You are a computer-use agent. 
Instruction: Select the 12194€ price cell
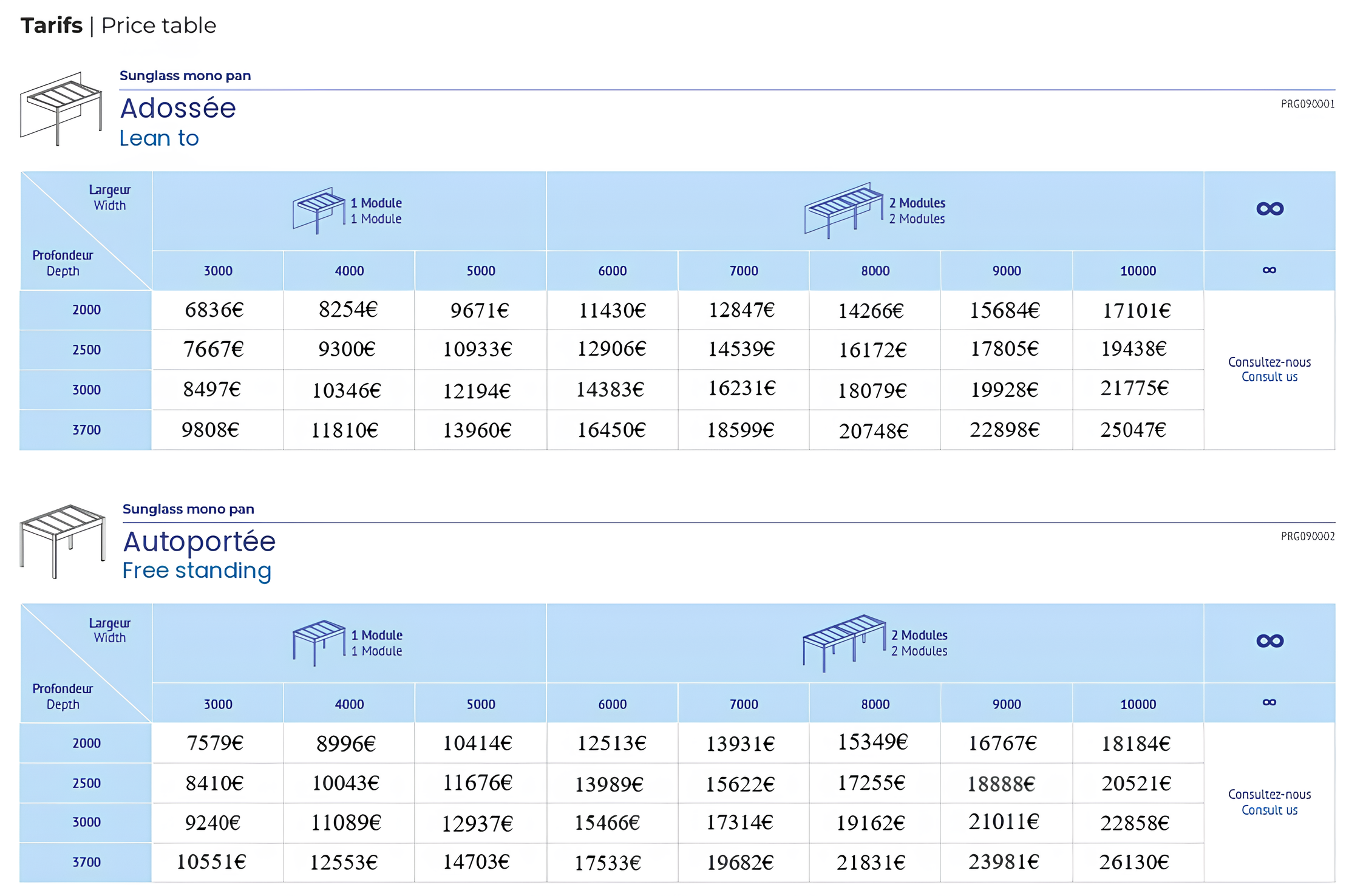pyautogui.click(x=480, y=390)
